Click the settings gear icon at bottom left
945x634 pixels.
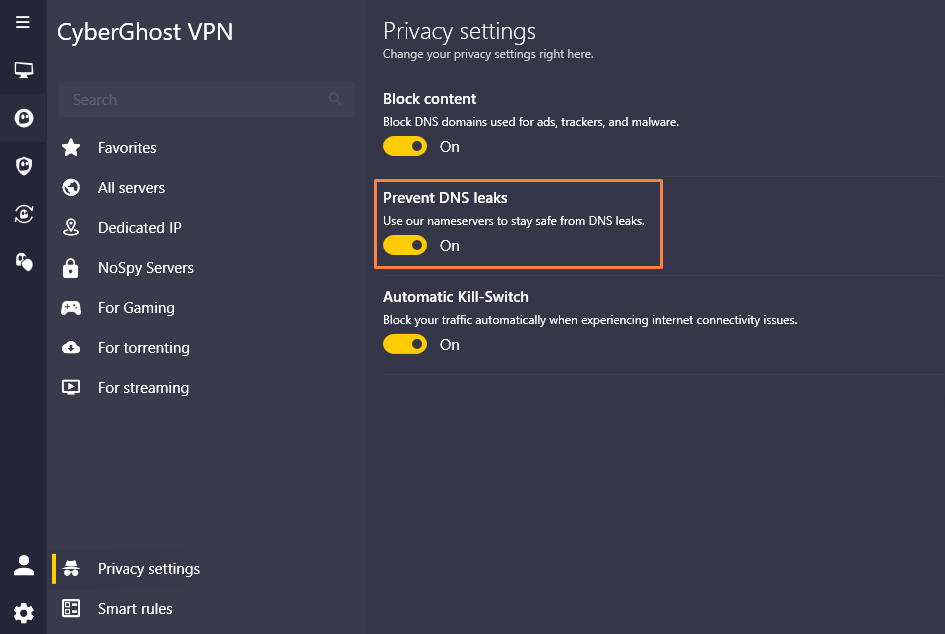point(23,612)
